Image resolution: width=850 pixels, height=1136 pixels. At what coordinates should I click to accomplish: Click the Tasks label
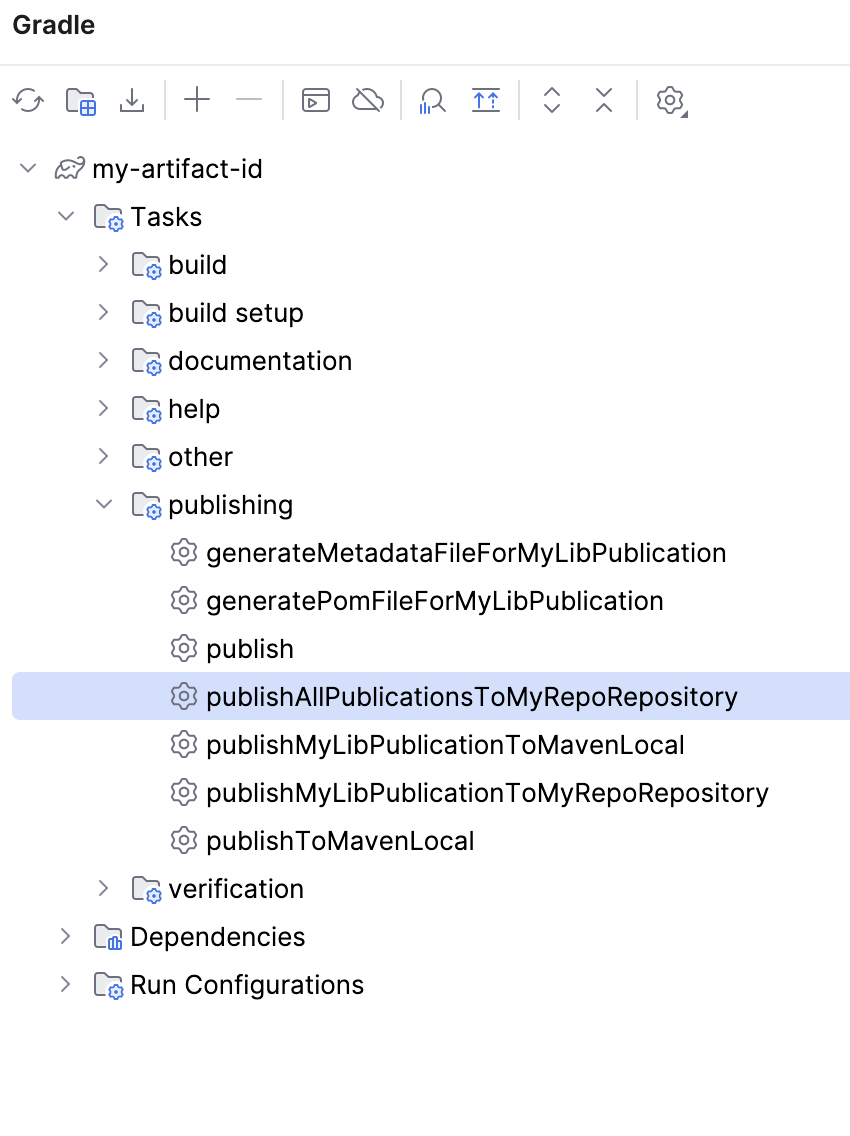point(166,217)
